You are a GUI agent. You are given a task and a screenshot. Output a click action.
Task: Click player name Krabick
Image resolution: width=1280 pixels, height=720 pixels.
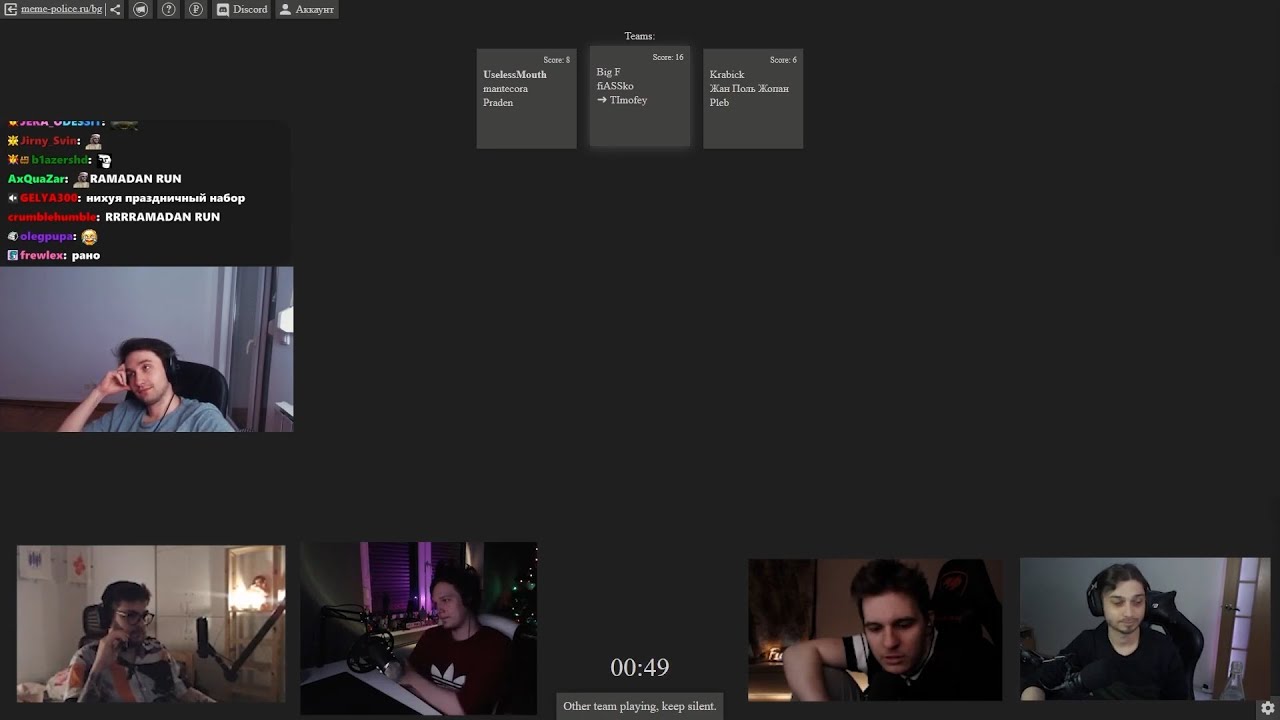pyautogui.click(x=727, y=75)
